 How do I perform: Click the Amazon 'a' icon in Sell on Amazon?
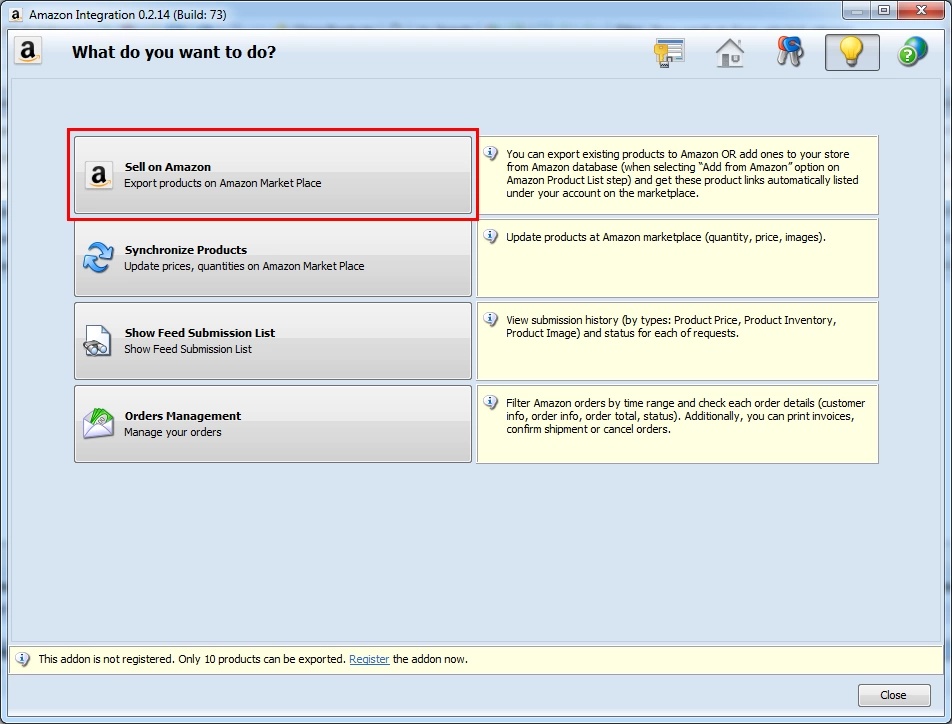[98, 176]
